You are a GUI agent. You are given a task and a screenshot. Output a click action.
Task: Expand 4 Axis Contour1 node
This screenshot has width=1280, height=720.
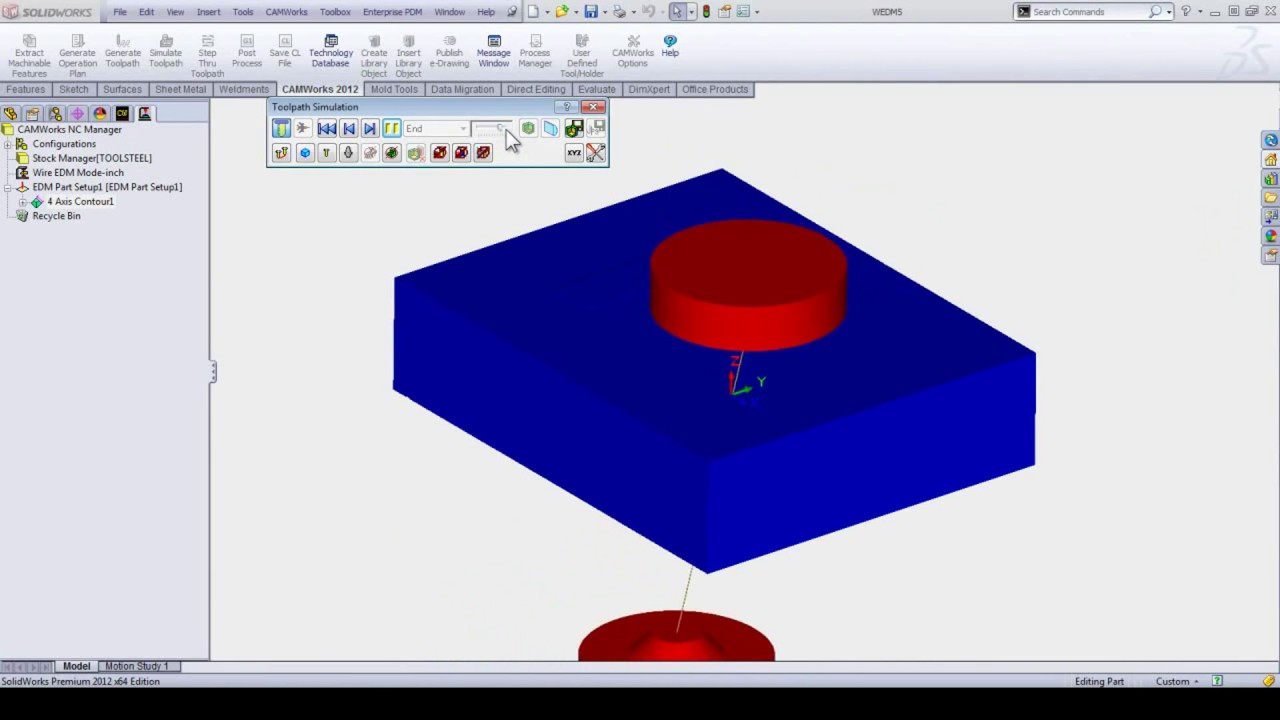23,202
